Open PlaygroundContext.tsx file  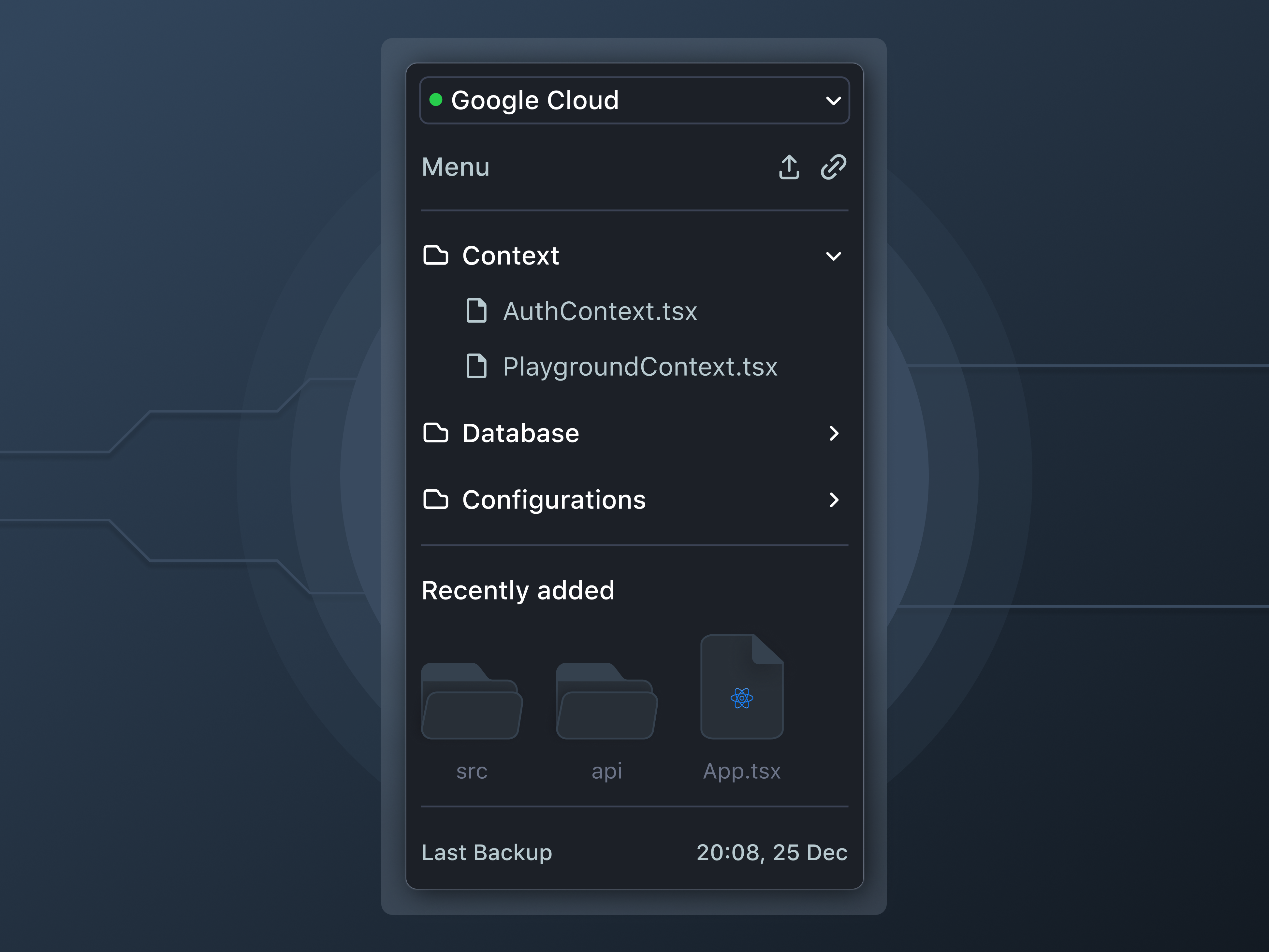pos(640,367)
